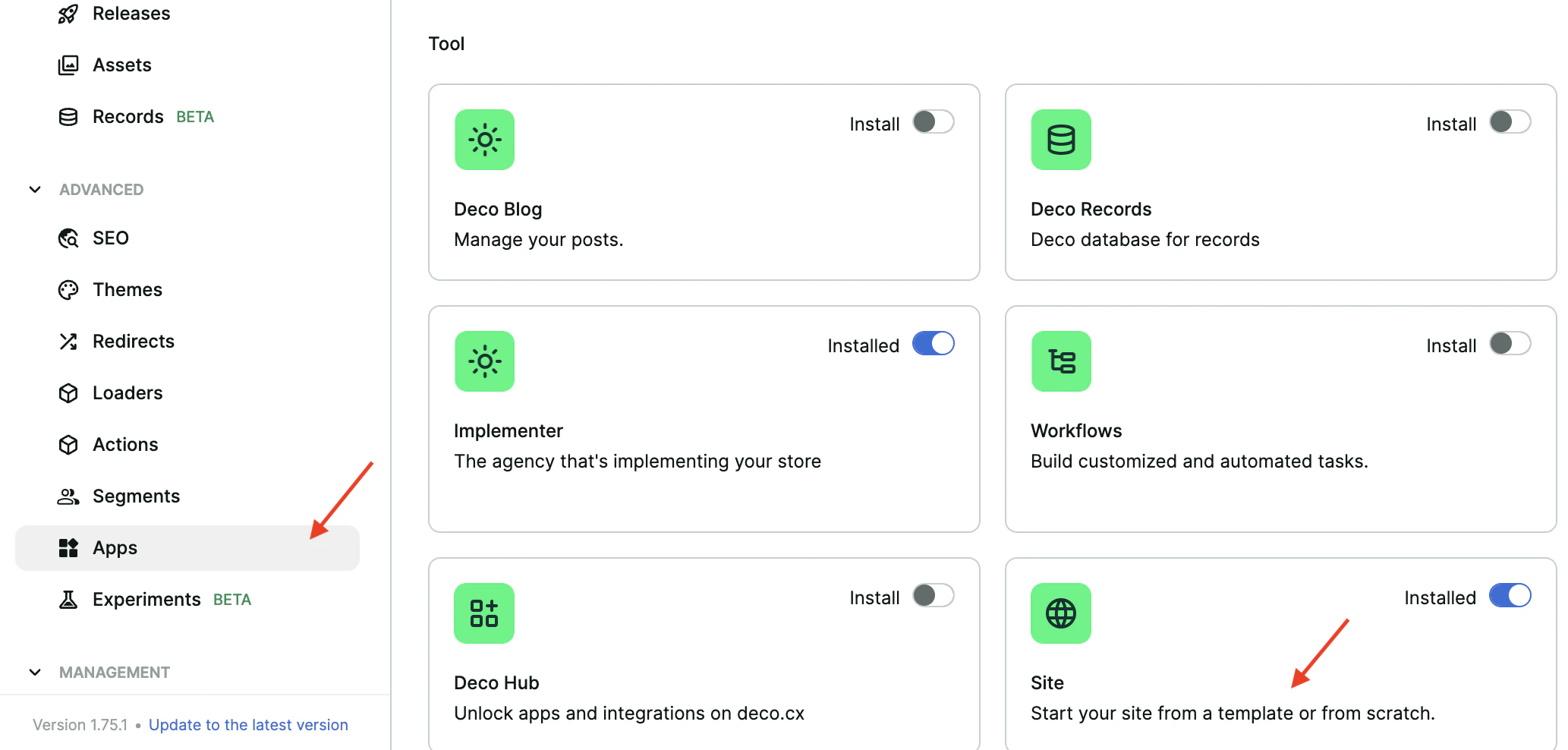Open the Assets image icon
This screenshot has width=1568, height=750.
pyautogui.click(x=68, y=65)
